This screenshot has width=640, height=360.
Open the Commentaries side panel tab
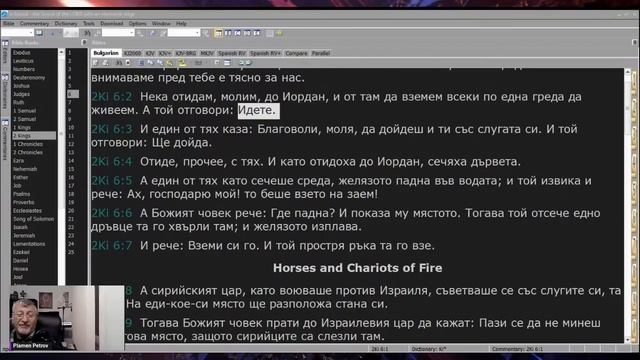tap(5, 140)
